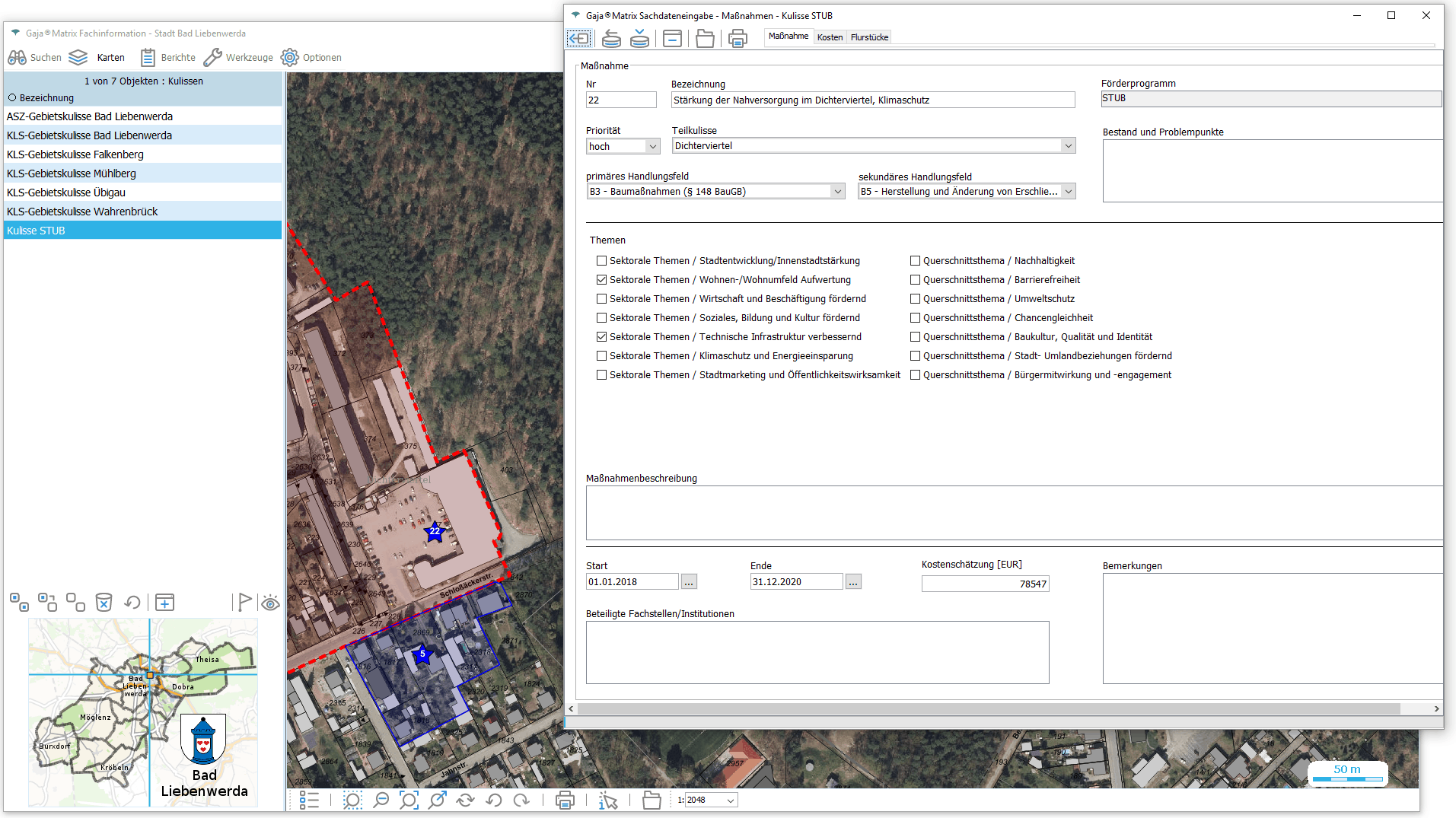Viewport: 1456px width, 818px height.
Task: Open the Flurstücke tab
Action: tap(869, 37)
